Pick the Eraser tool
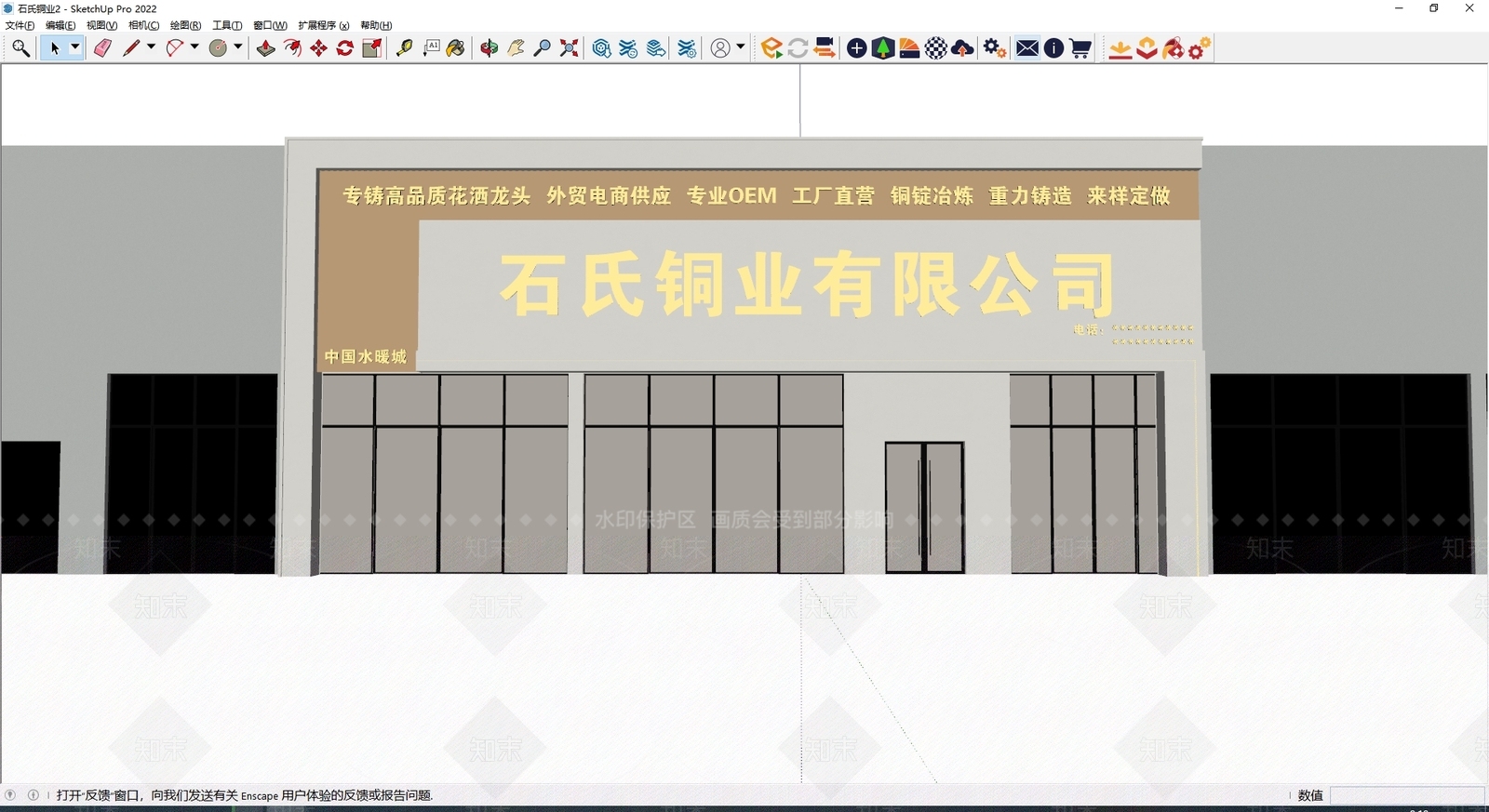This screenshot has width=1489, height=812. (102, 48)
